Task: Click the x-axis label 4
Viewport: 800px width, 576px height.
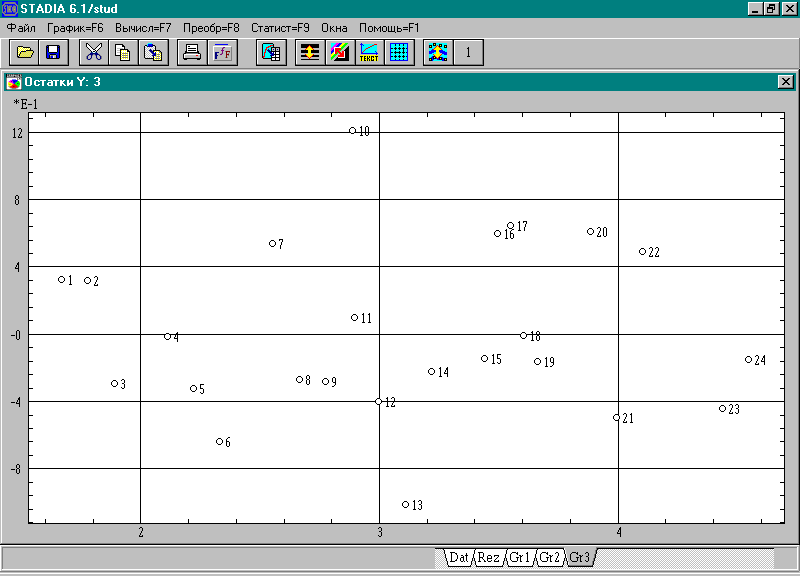Action: (x=619, y=533)
